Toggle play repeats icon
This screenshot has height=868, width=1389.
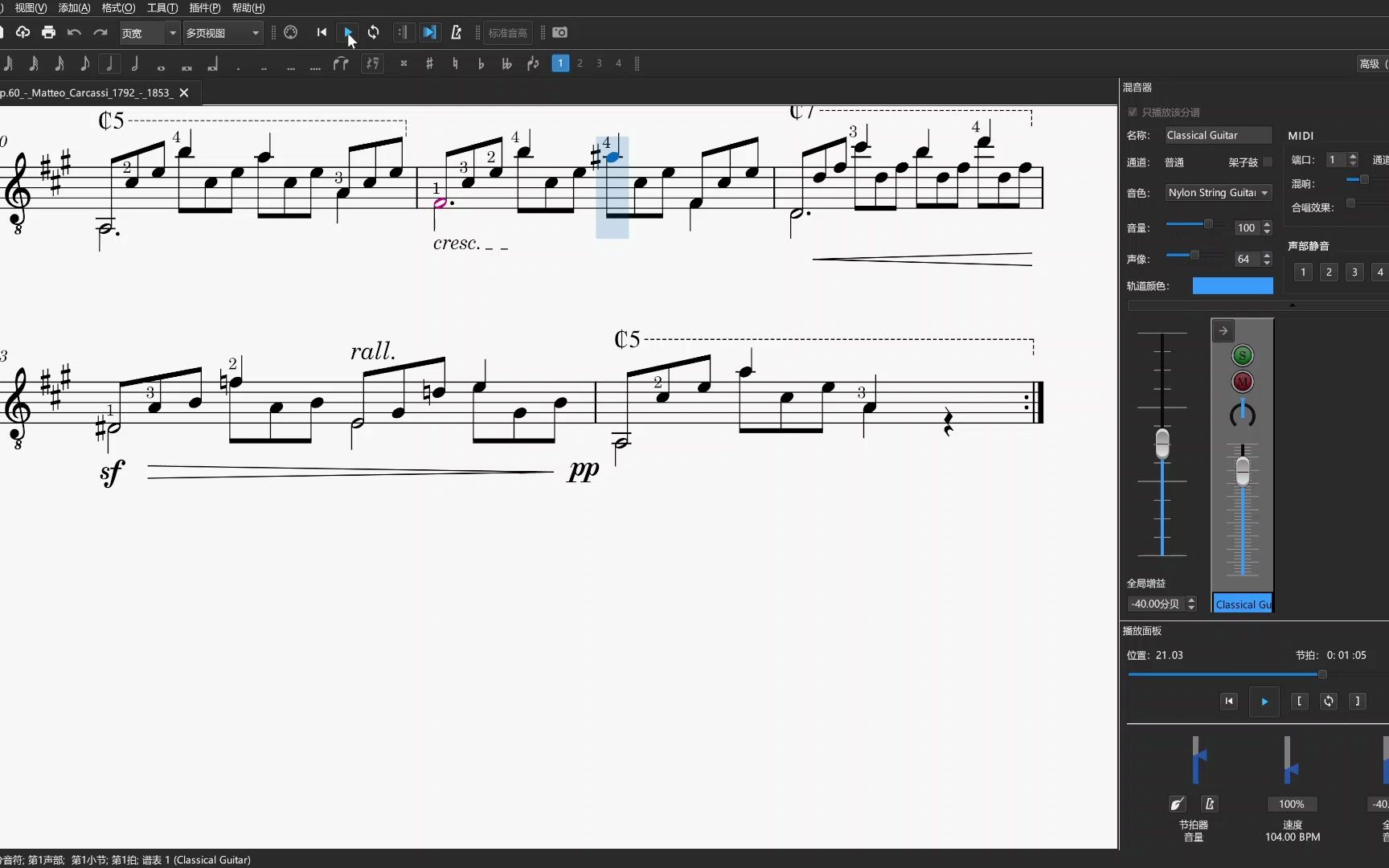(x=403, y=32)
